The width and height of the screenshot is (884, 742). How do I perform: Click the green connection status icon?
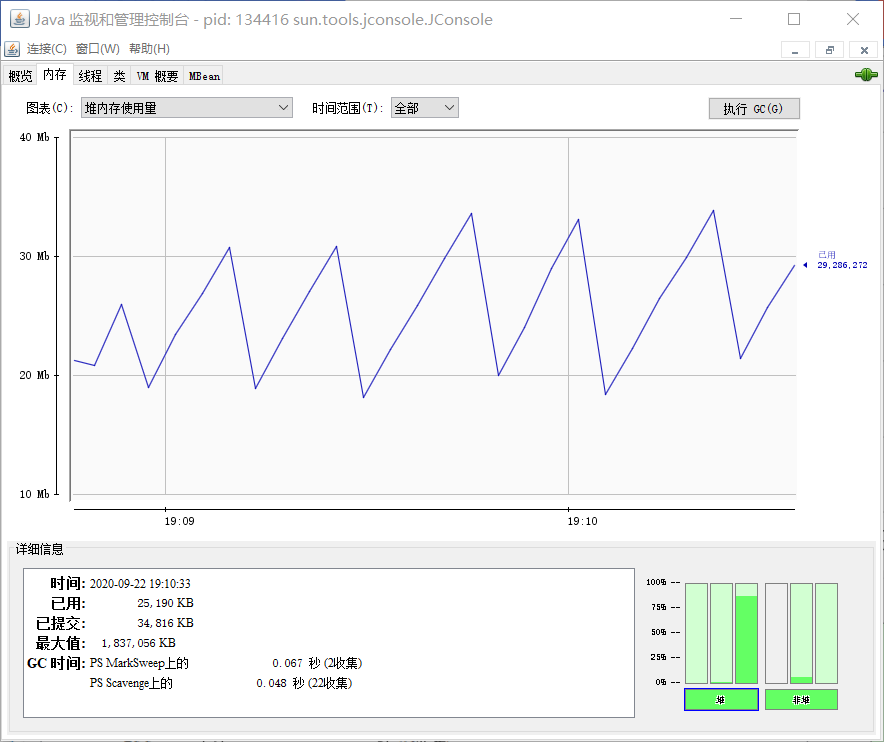(866, 74)
